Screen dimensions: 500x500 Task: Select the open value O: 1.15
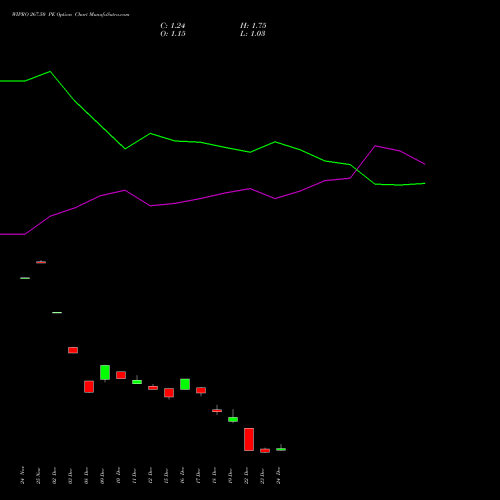click(173, 34)
